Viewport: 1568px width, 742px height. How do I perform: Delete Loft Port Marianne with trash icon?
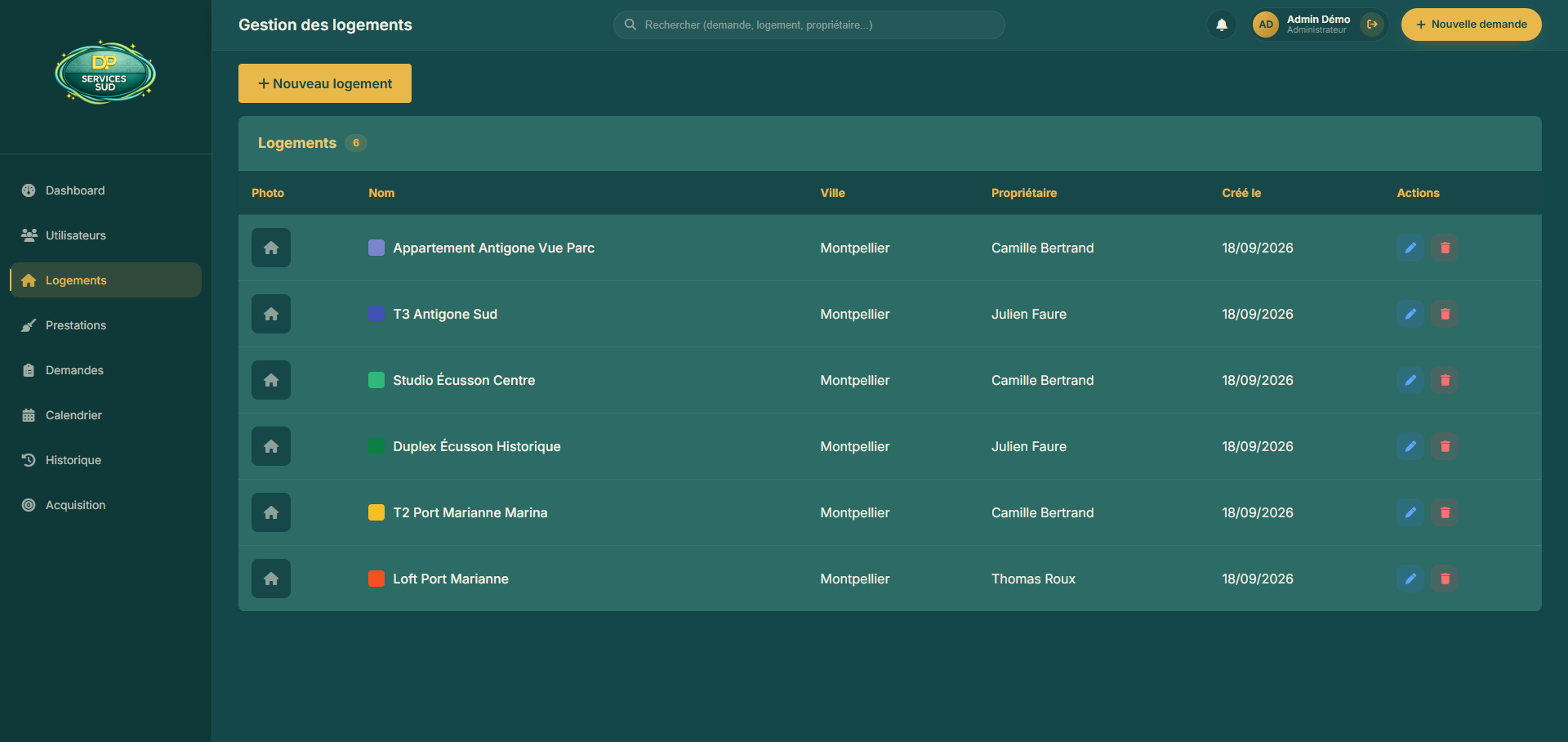click(x=1445, y=579)
